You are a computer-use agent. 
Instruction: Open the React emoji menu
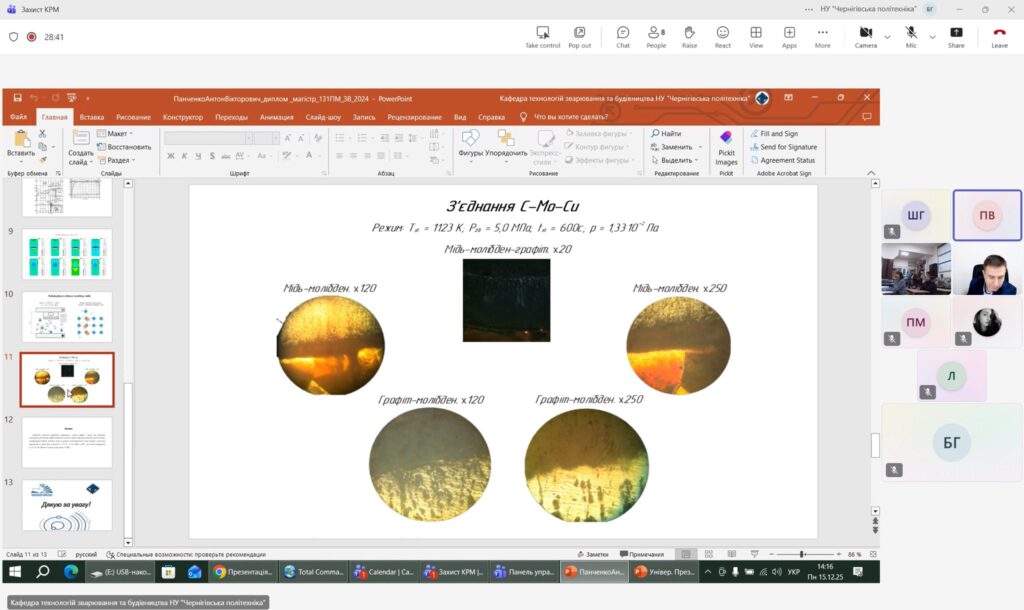point(722,37)
